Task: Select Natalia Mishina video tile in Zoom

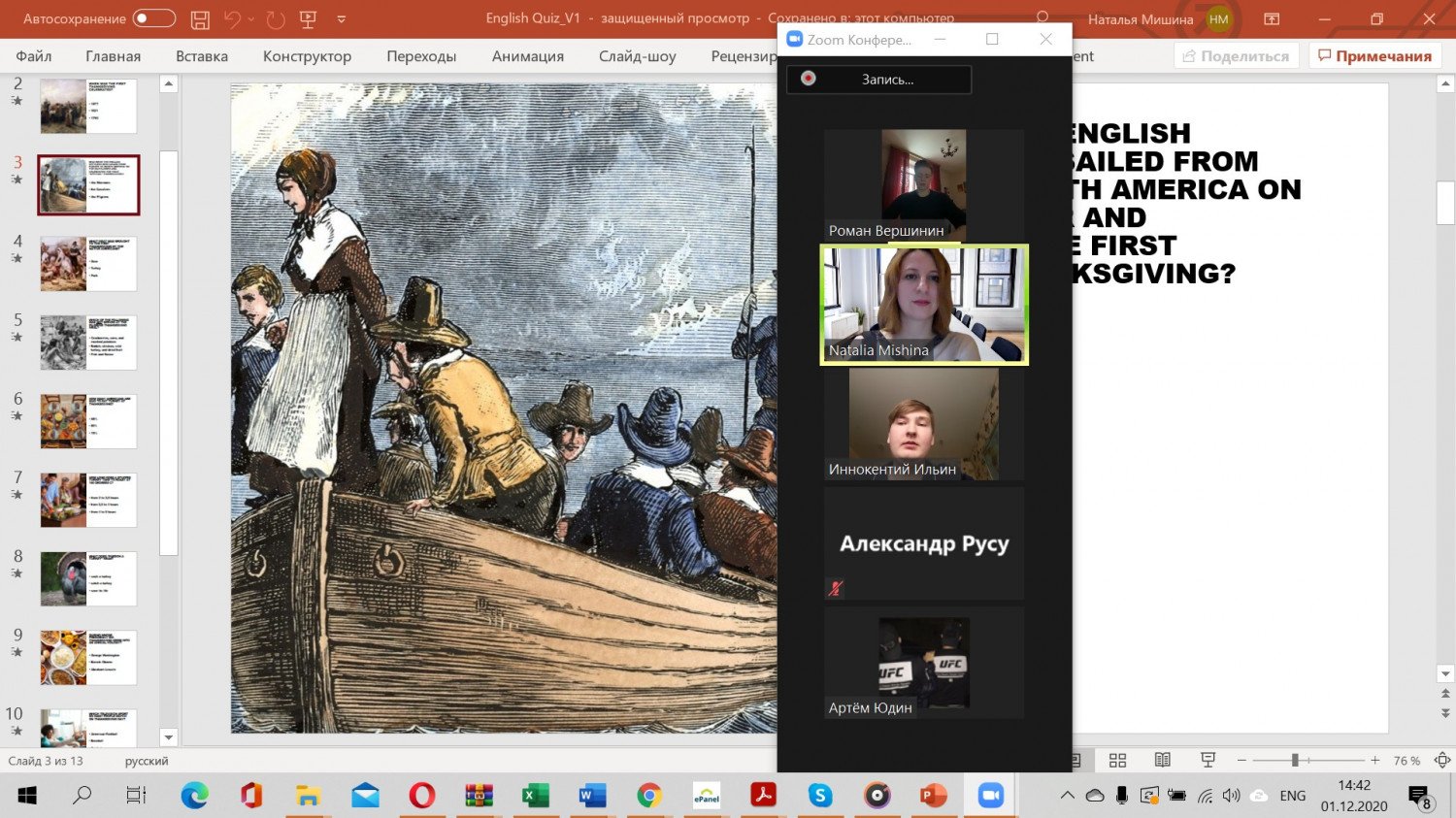Action: point(924,305)
